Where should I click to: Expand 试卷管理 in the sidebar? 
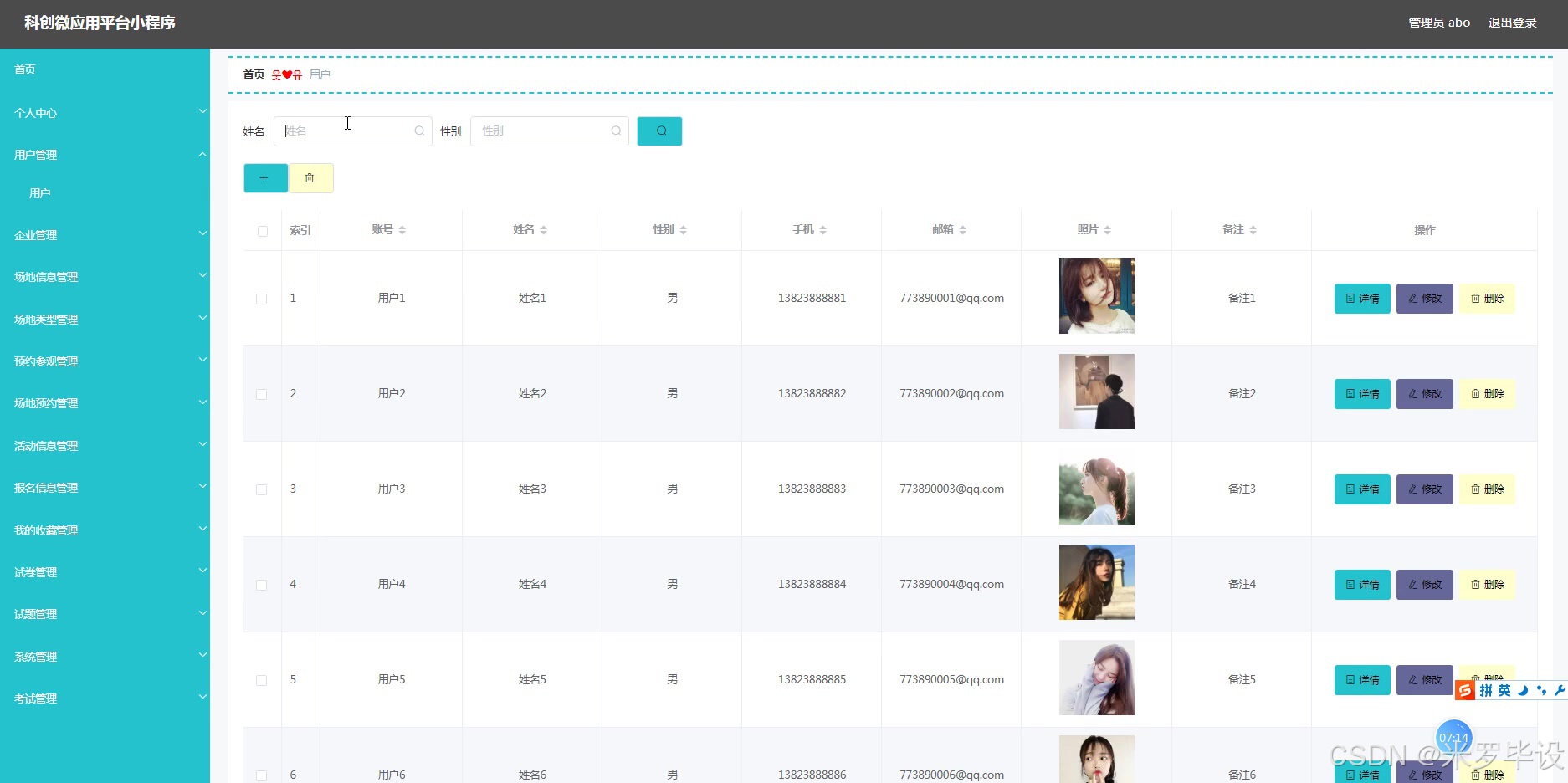point(105,572)
